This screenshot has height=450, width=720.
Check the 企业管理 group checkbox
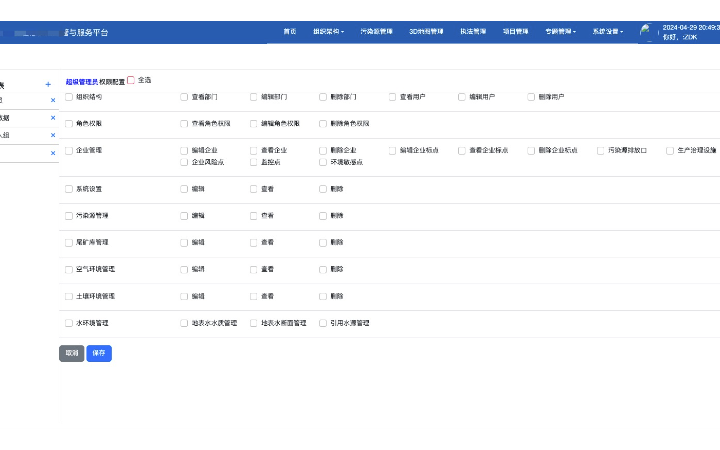click(69, 151)
